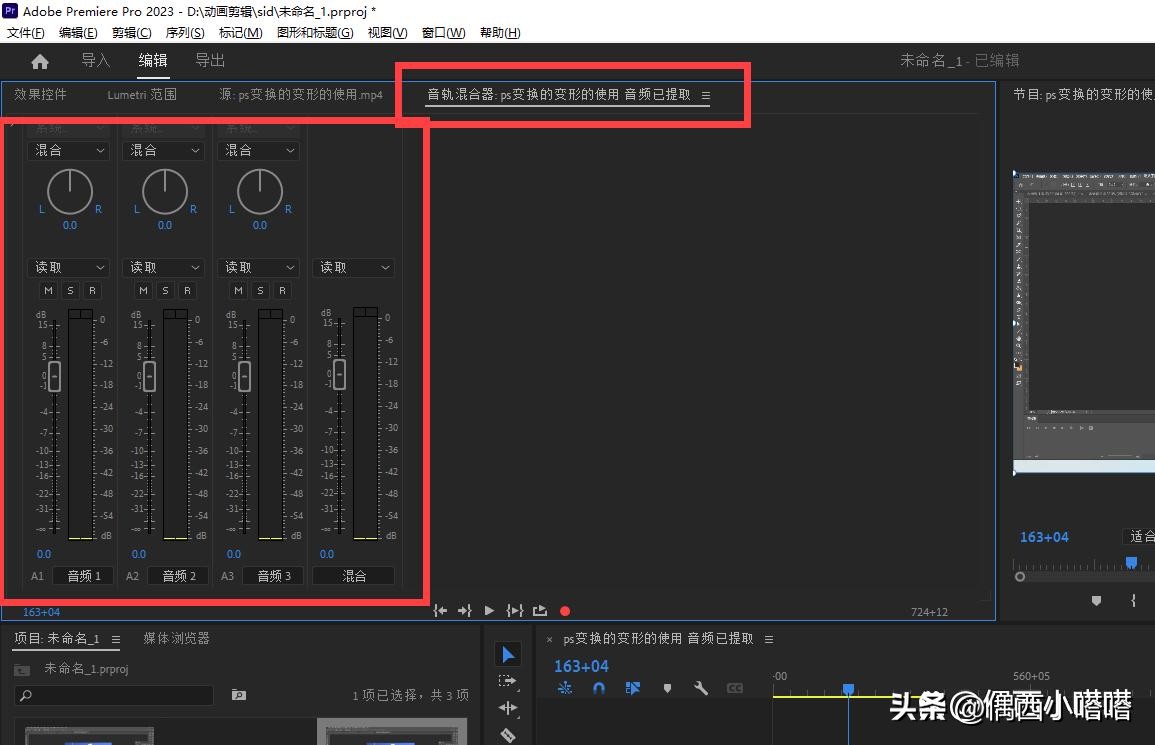The image size is (1155, 745).
Task: Mute the 音频 1 track with M button
Action: click(47, 290)
